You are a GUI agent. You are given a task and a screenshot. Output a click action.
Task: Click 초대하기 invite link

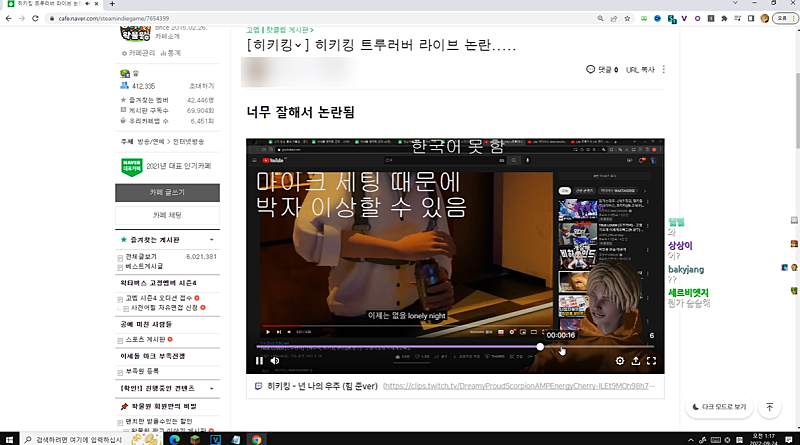coord(202,86)
